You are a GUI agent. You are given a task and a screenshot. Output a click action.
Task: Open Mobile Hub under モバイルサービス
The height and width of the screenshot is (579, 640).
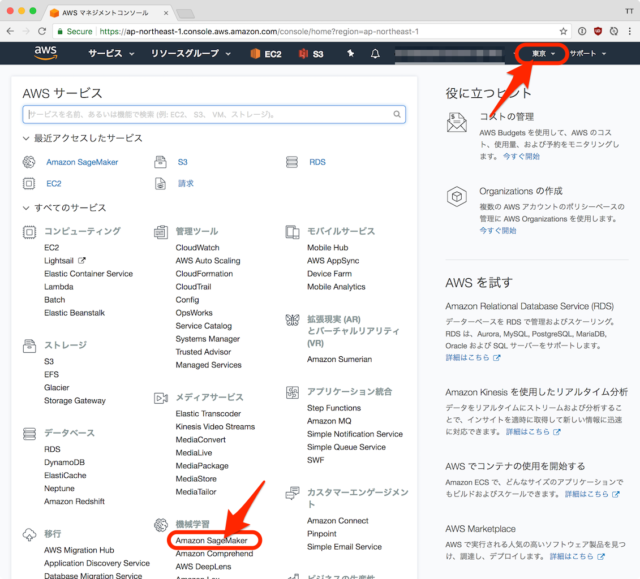[x=328, y=248]
